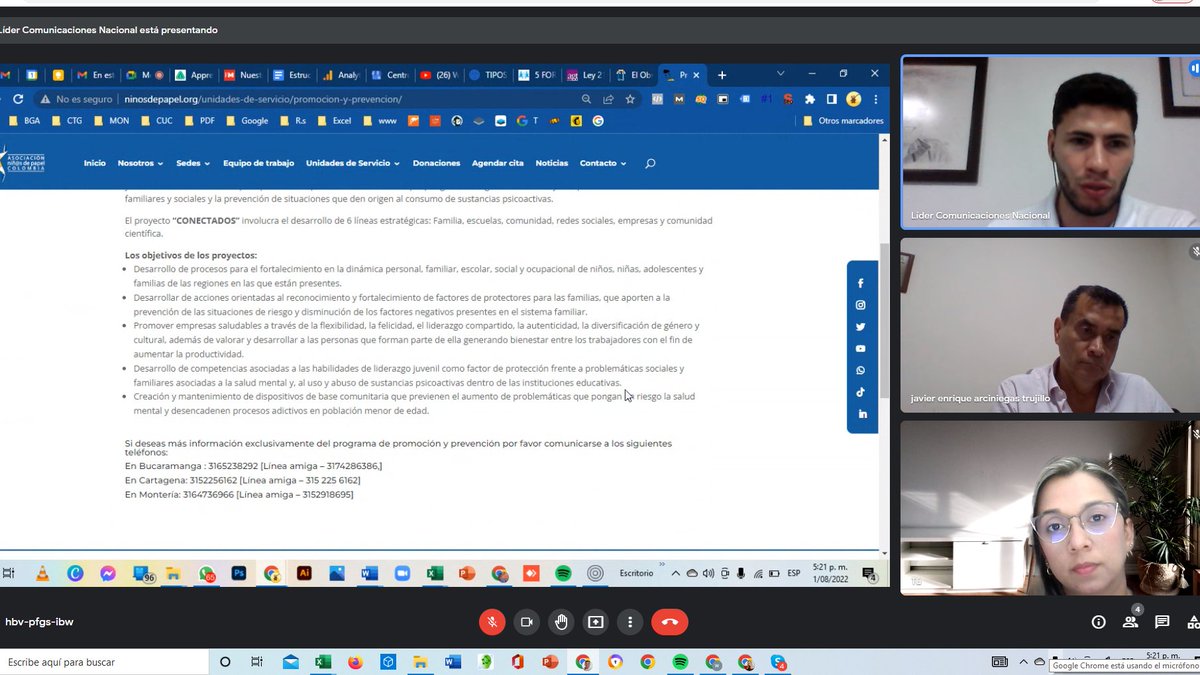Open a new tab with the plus button

click(722, 75)
